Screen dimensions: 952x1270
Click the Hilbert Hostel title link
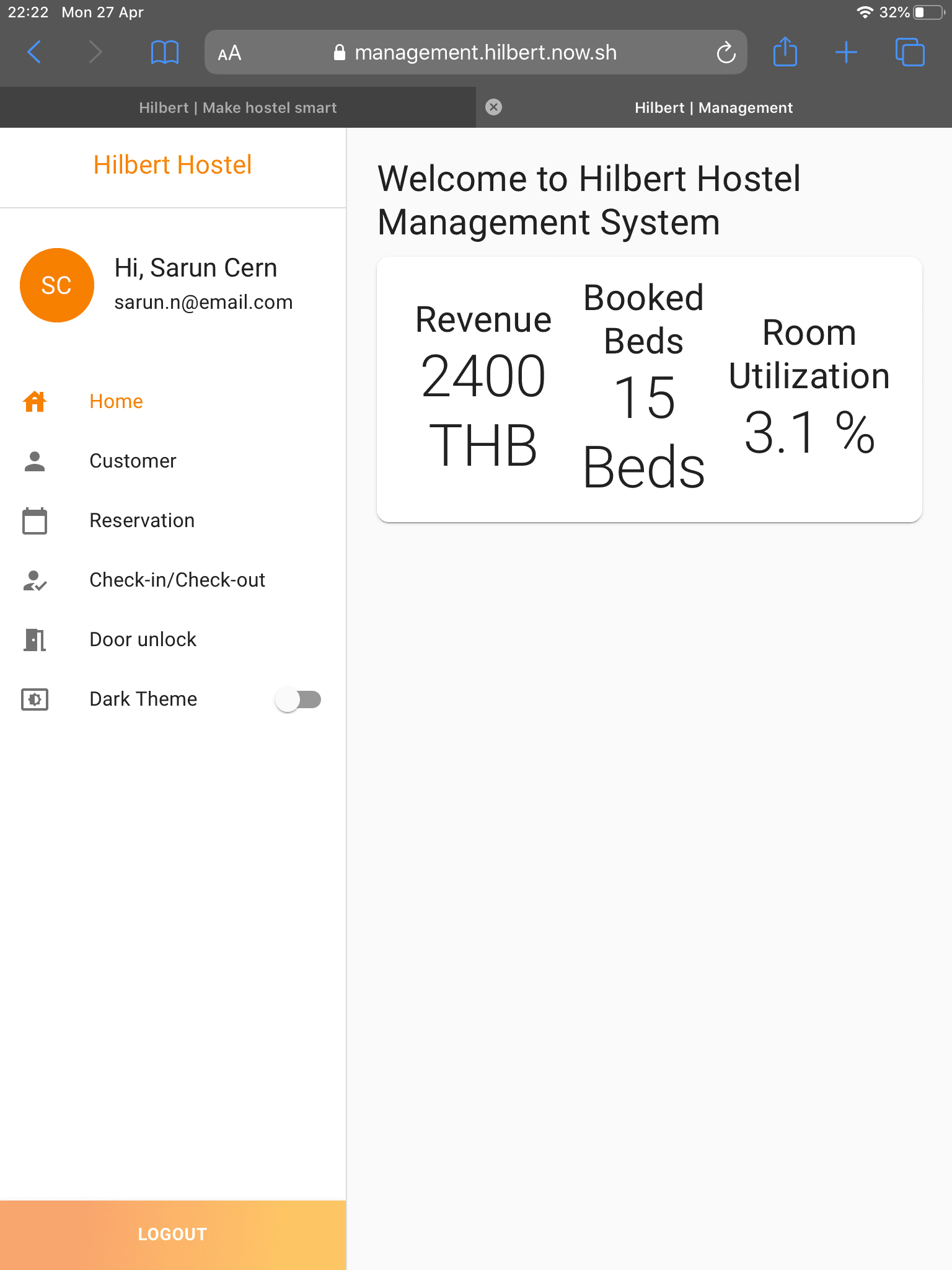(173, 165)
